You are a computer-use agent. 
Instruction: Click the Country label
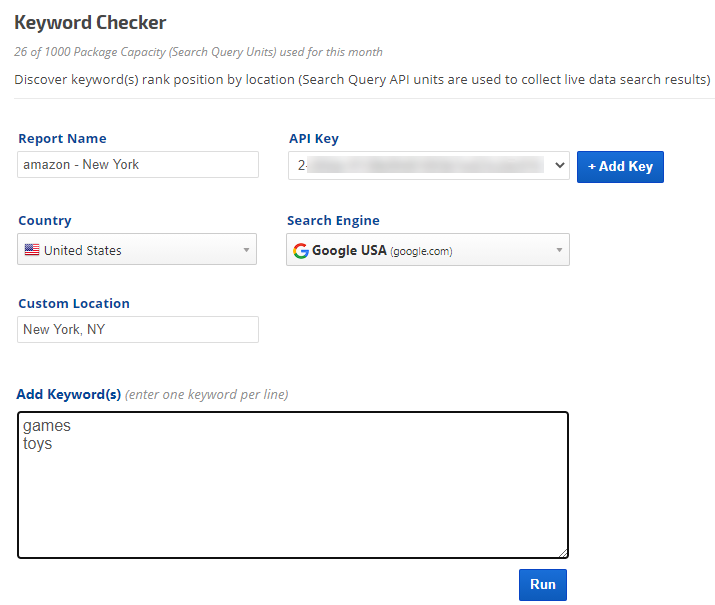click(45, 221)
